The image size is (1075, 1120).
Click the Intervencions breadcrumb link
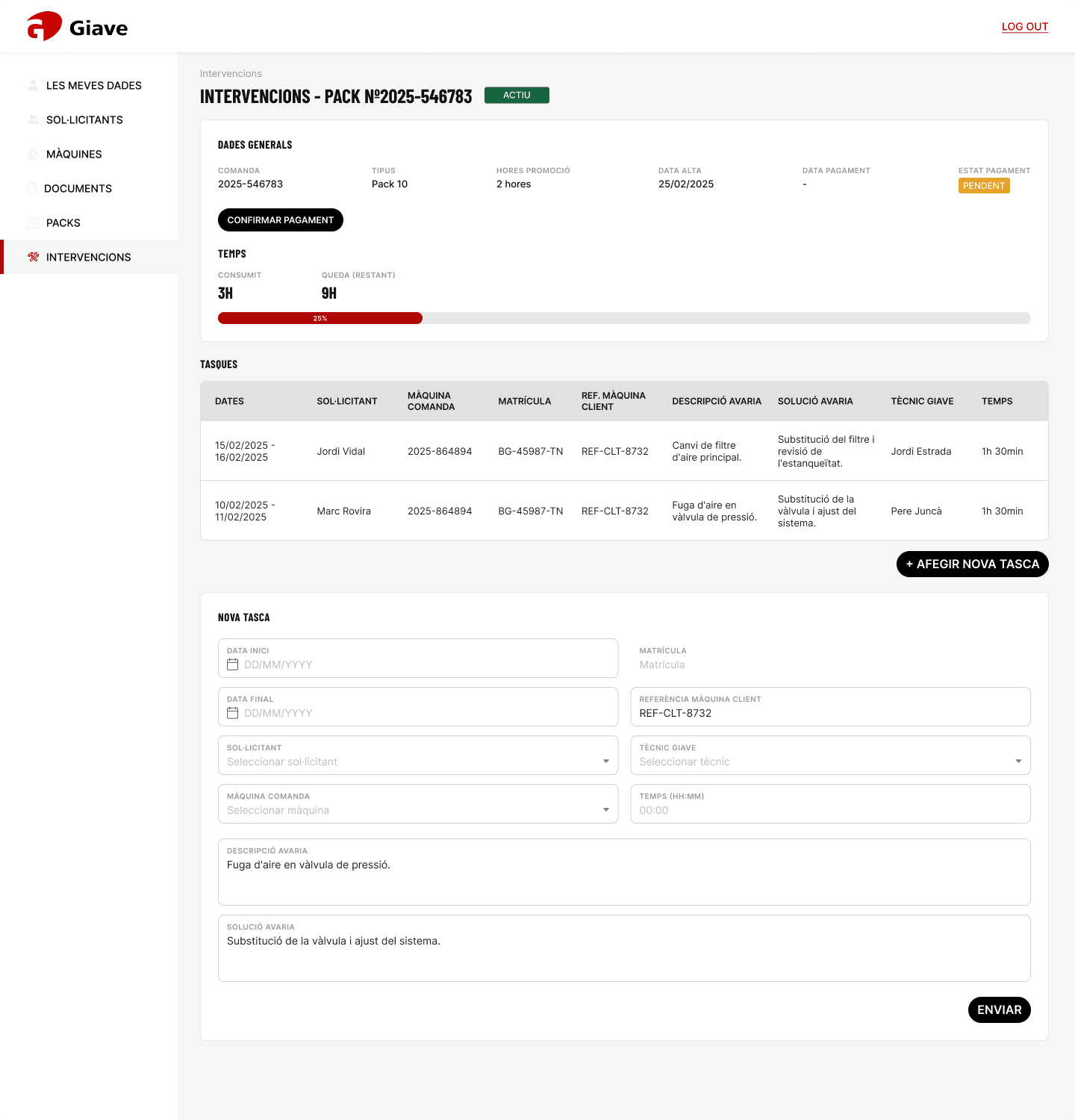click(x=231, y=73)
